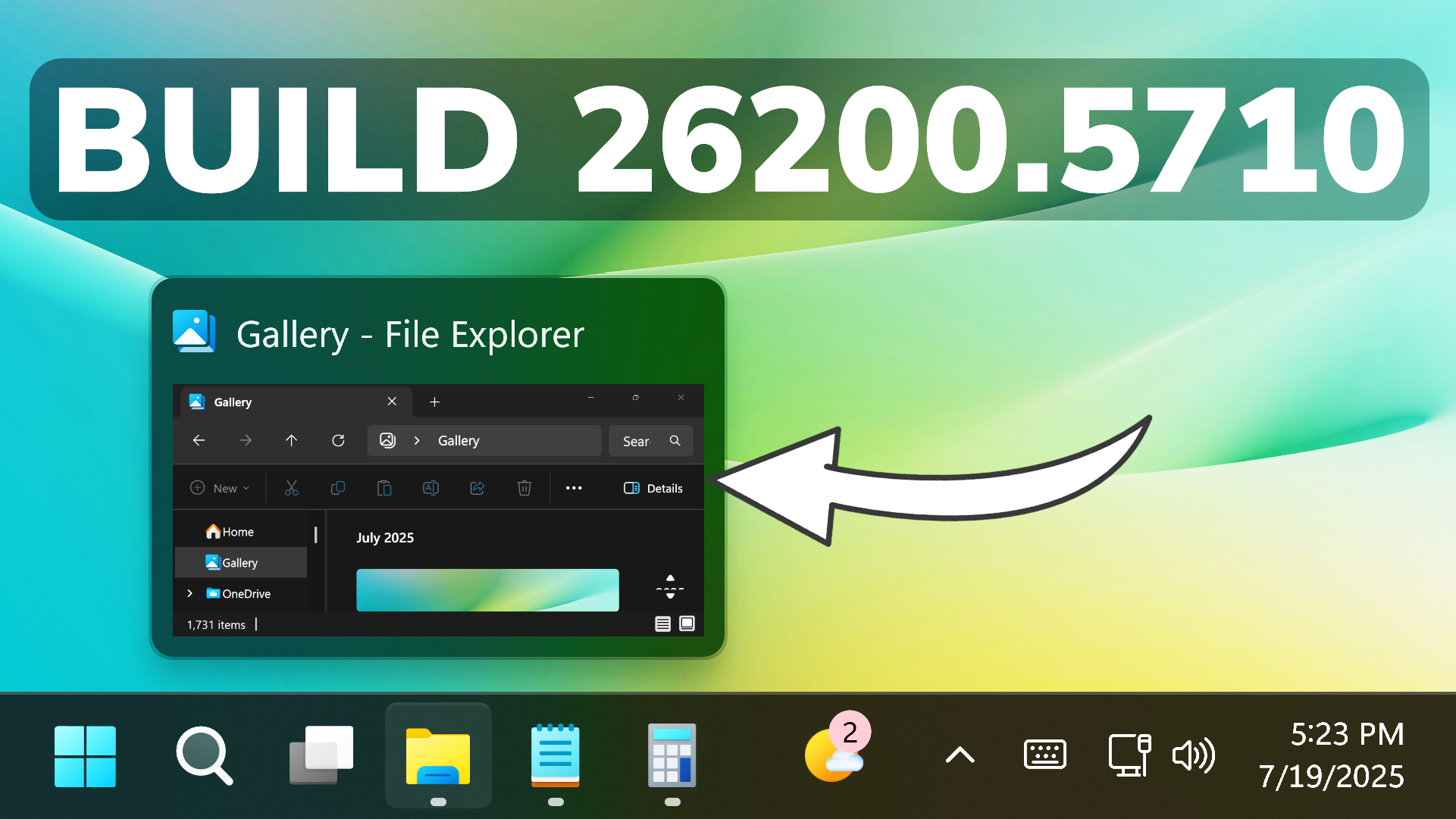
Task: Click the Paste icon
Action: (x=384, y=488)
